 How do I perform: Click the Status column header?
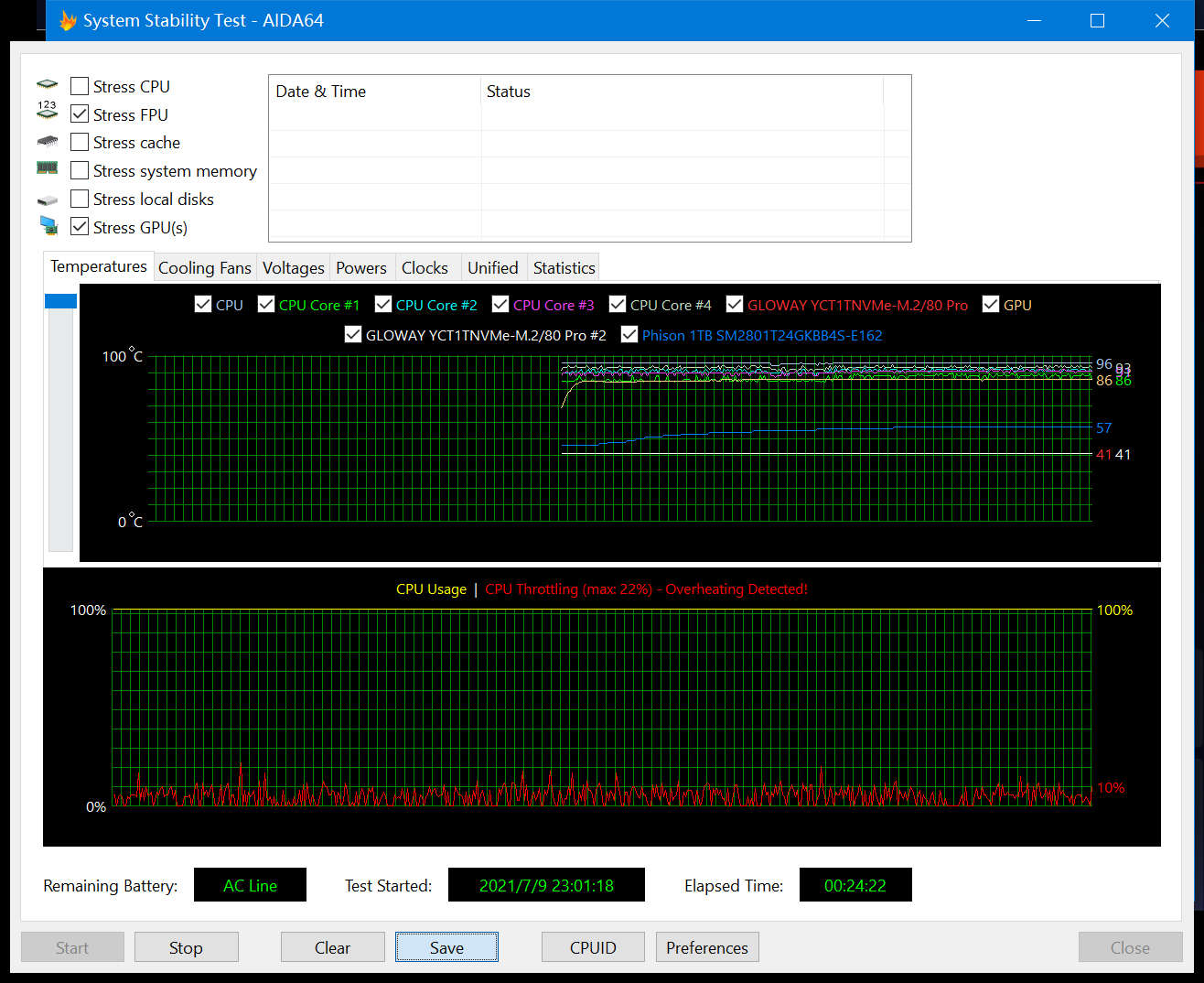pos(683,92)
